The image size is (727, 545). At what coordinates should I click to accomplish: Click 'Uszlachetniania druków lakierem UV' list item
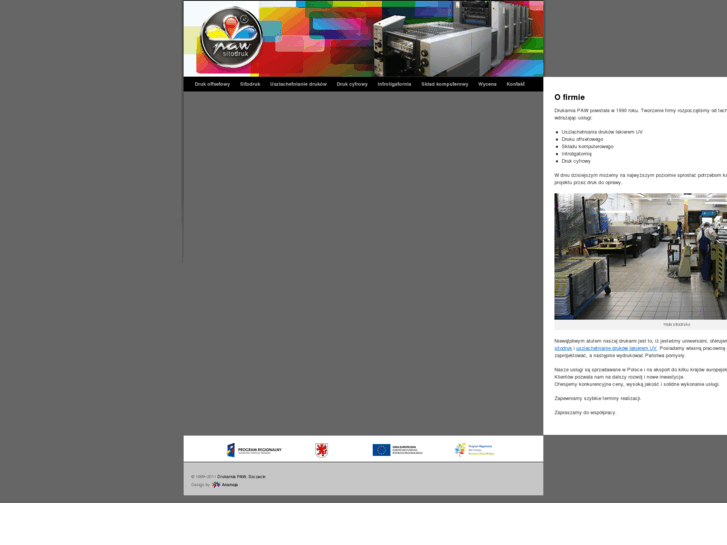[x=602, y=132]
